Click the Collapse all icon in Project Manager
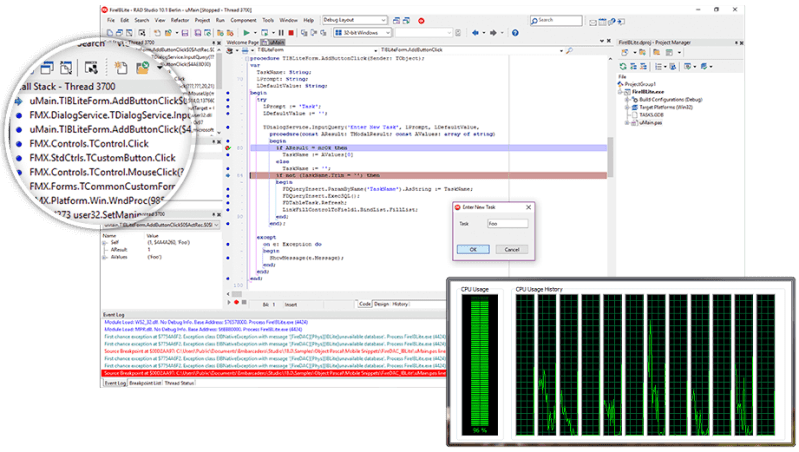 click(x=643, y=66)
